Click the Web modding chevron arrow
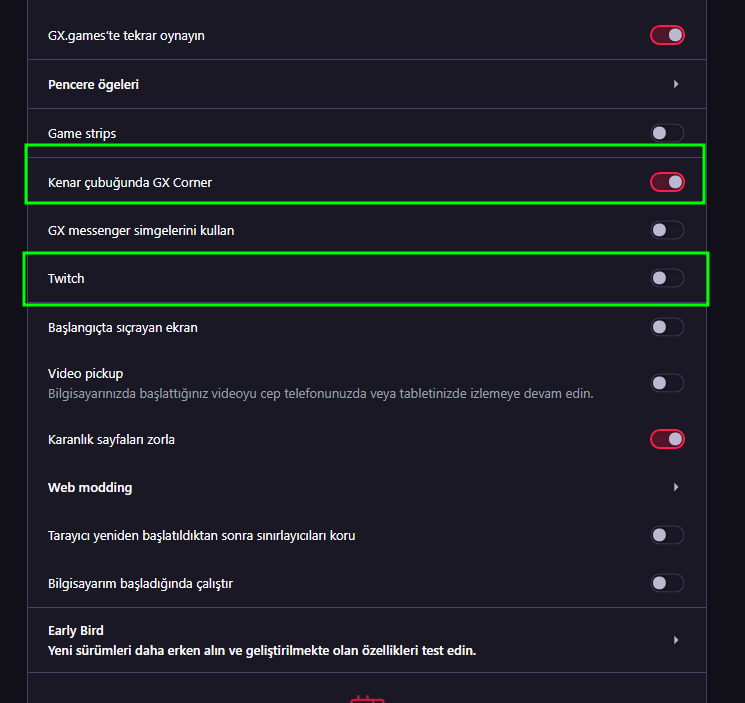Screen dimensions: 745x703 click(x=676, y=487)
